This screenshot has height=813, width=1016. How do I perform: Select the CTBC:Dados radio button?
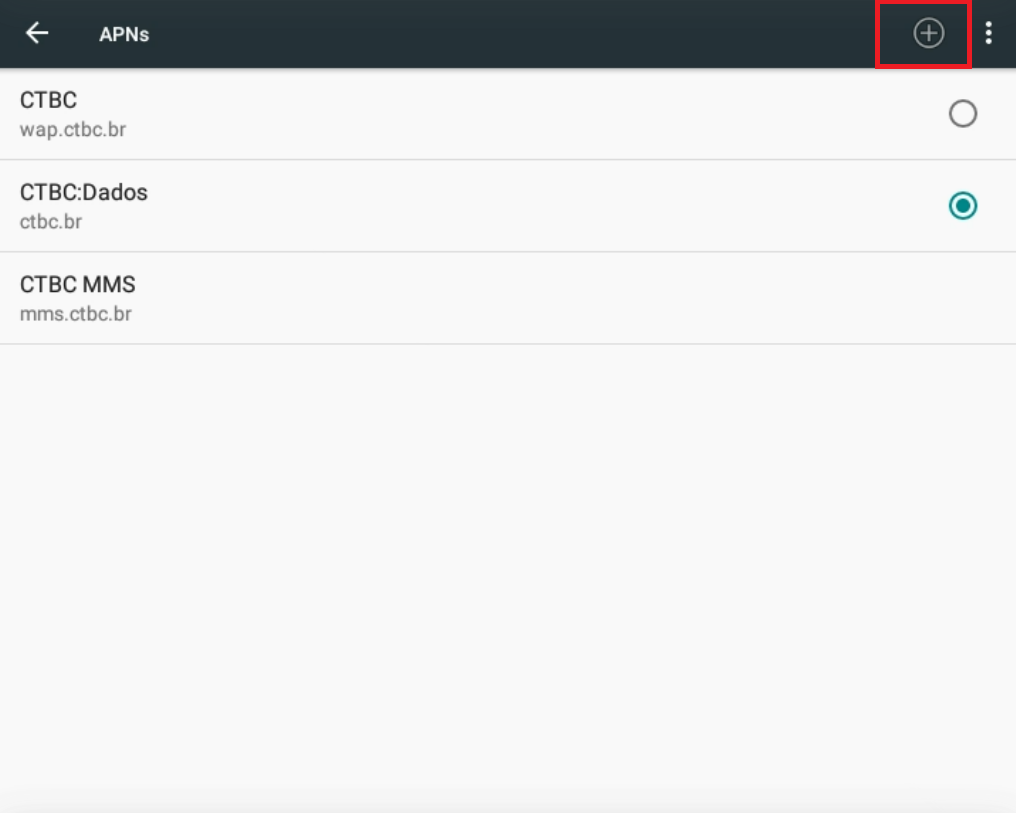(962, 206)
